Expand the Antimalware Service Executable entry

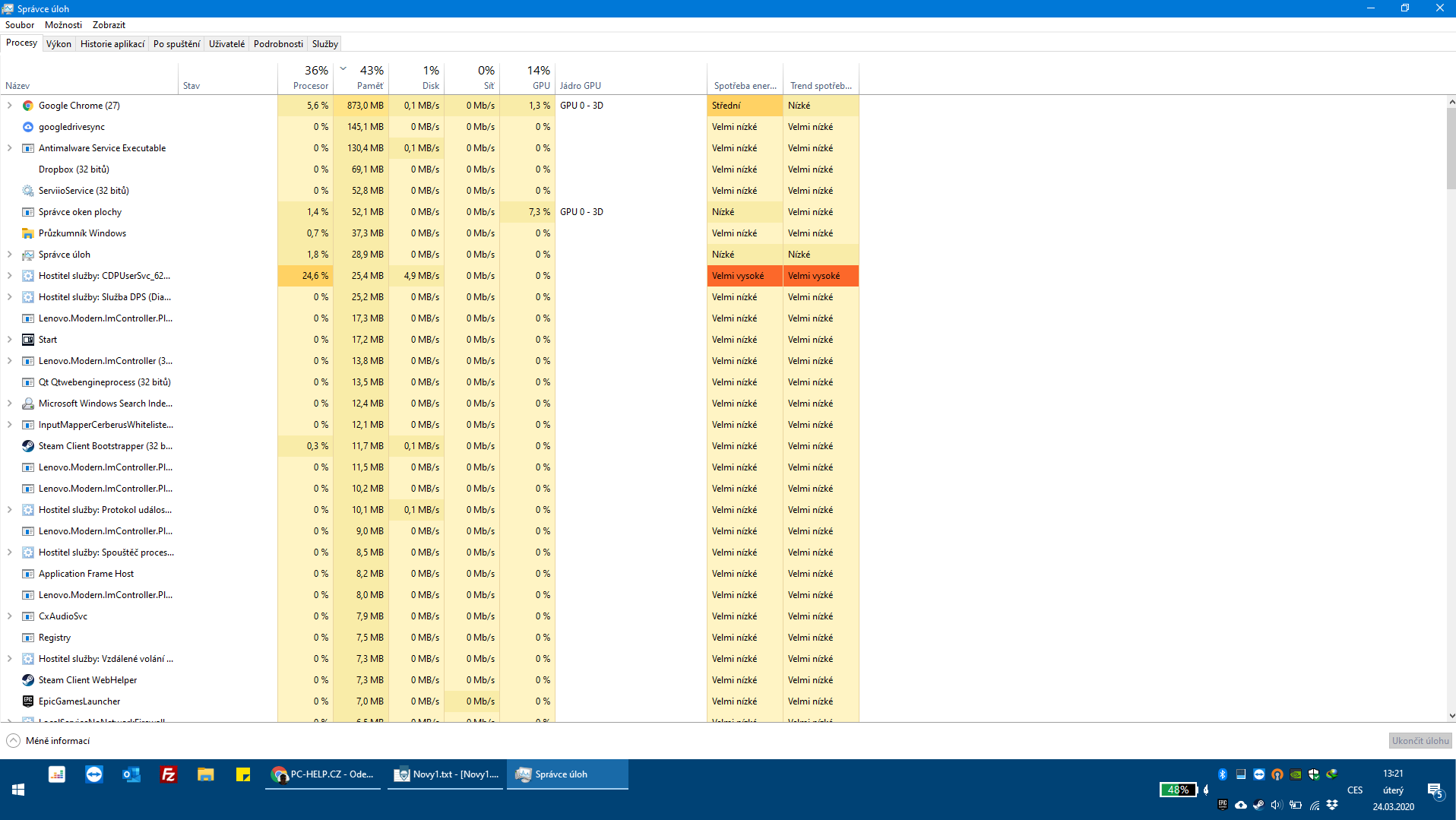click(x=9, y=148)
